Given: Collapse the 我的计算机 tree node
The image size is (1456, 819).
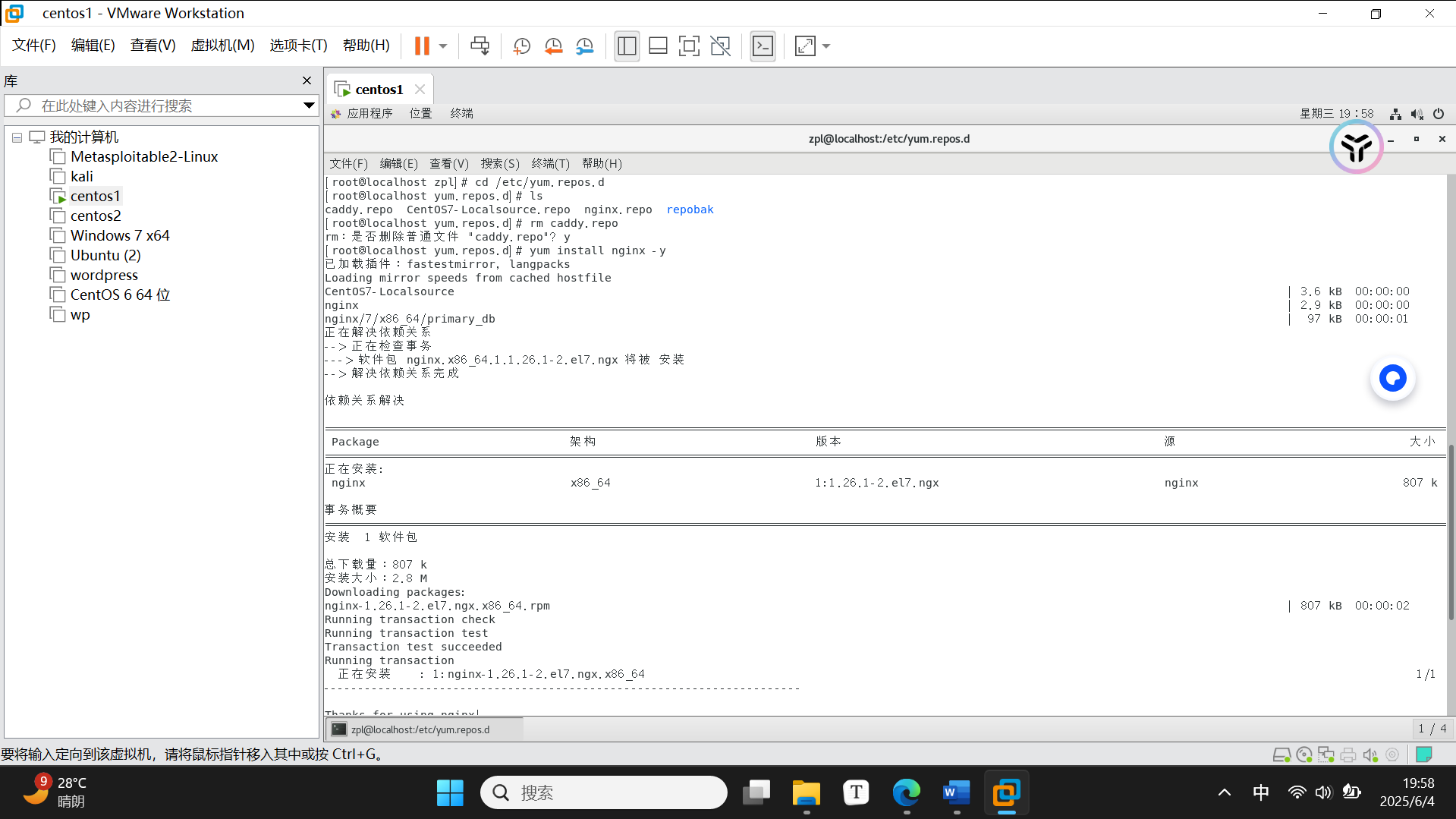Looking at the screenshot, I should (17, 137).
